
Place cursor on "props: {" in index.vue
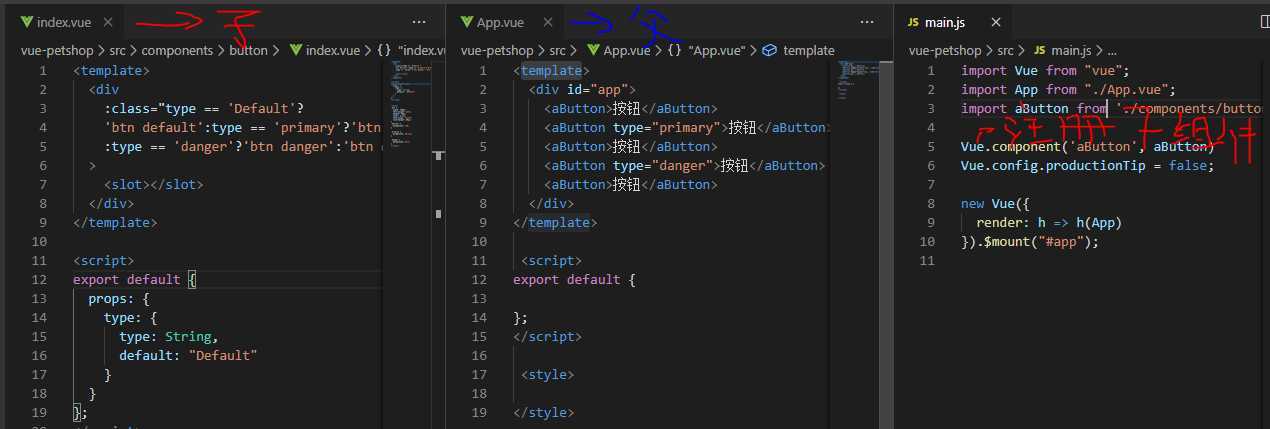pyautogui.click(x=118, y=299)
